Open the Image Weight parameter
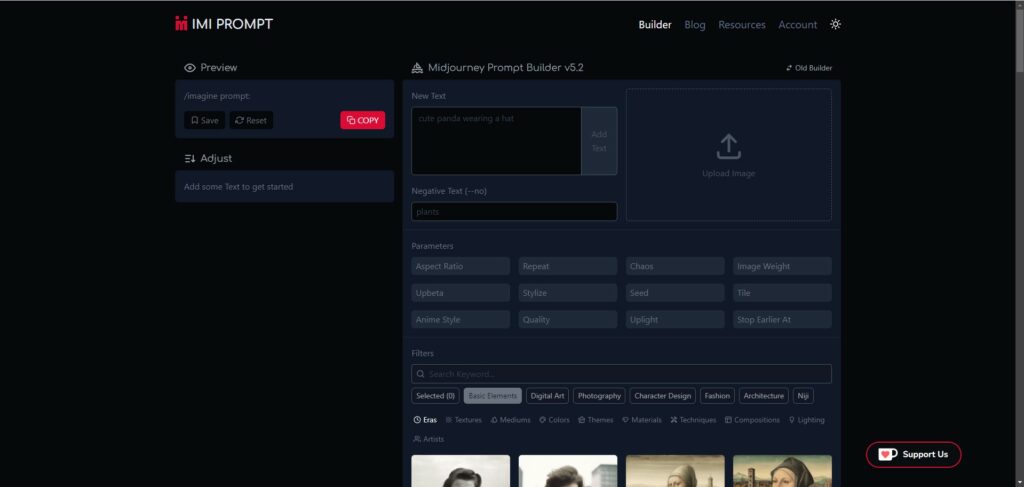Viewport: 1024px width, 487px height. (x=782, y=266)
